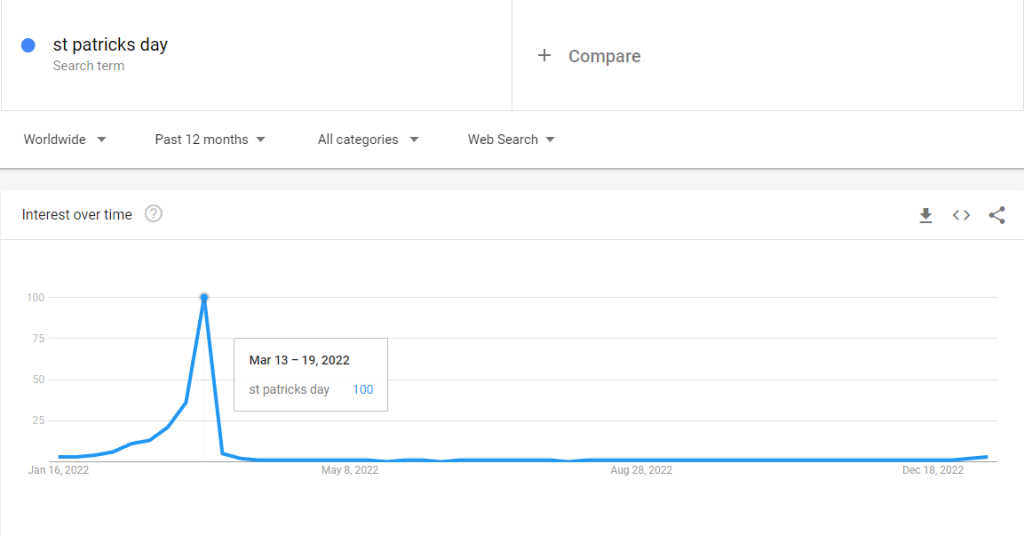
Task: Click the blue 100 value in tooltip
Action: coord(362,390)
